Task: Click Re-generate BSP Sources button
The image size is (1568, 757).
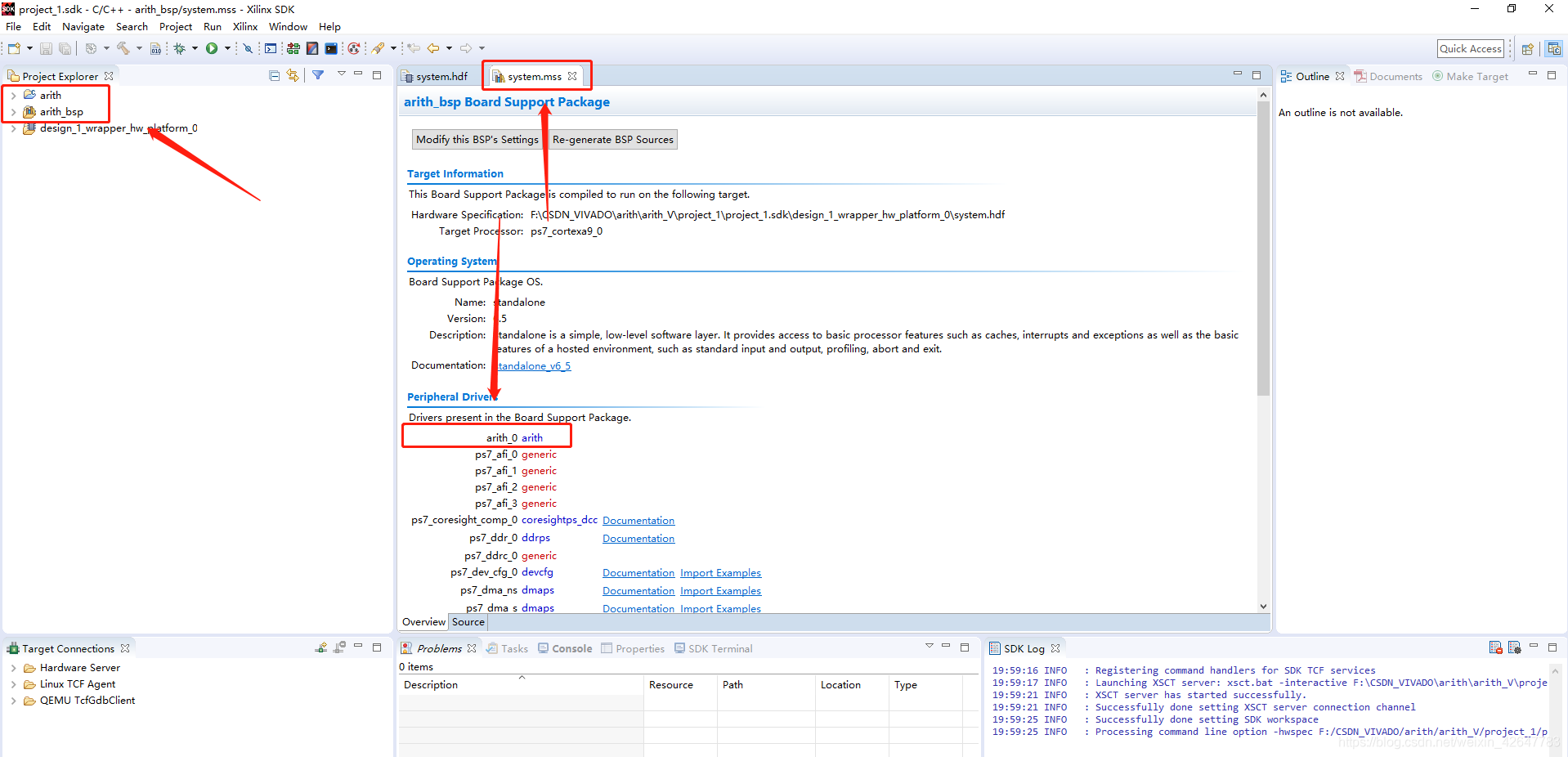Action: click(x=613, y=139)
